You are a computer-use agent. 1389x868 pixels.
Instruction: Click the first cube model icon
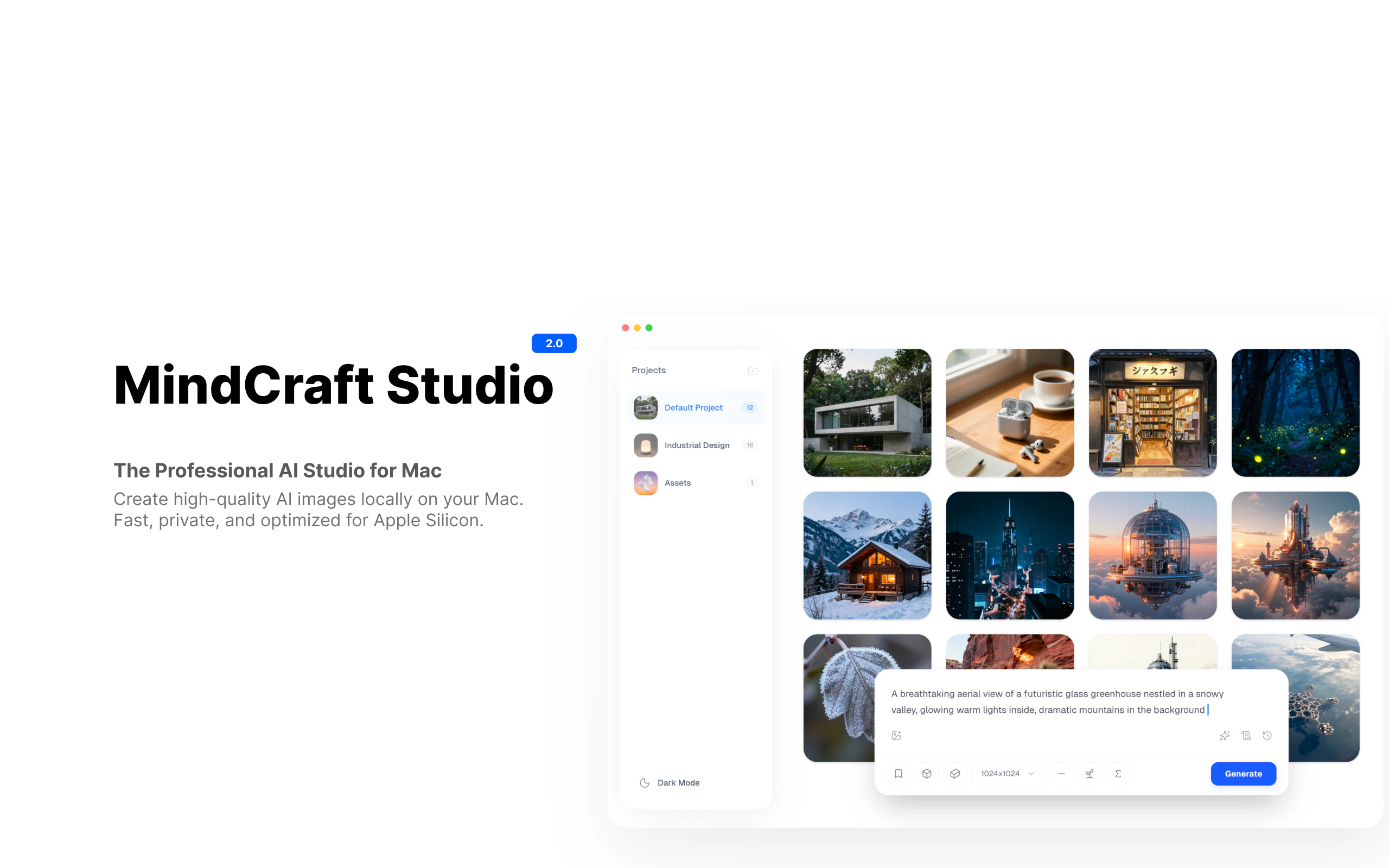tap(927, 773)
